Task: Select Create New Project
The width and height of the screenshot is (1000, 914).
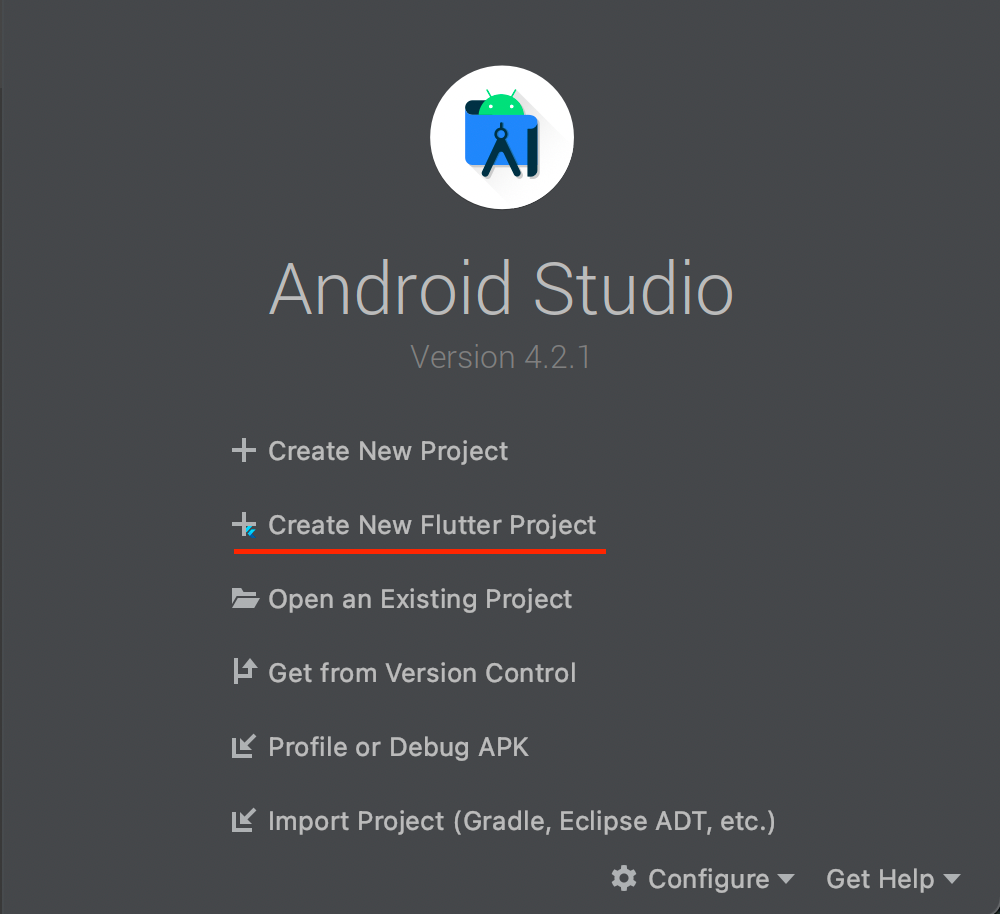Action: [x=388, y=452]
